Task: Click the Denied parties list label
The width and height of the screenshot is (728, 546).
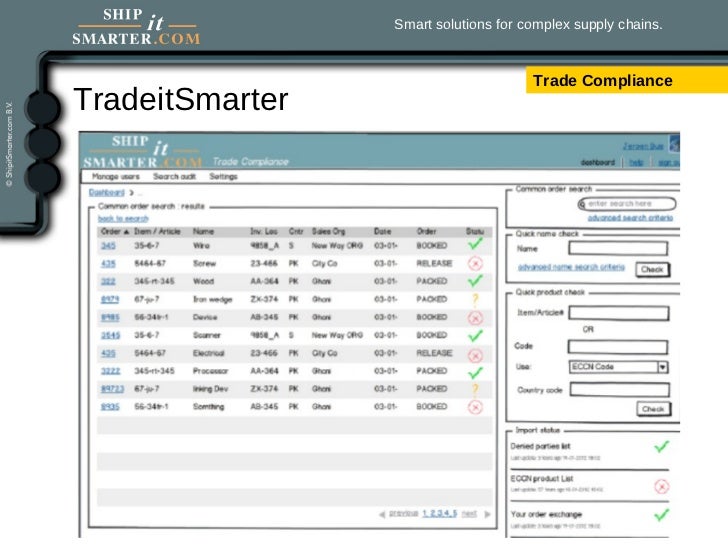Action: point(540,446)
